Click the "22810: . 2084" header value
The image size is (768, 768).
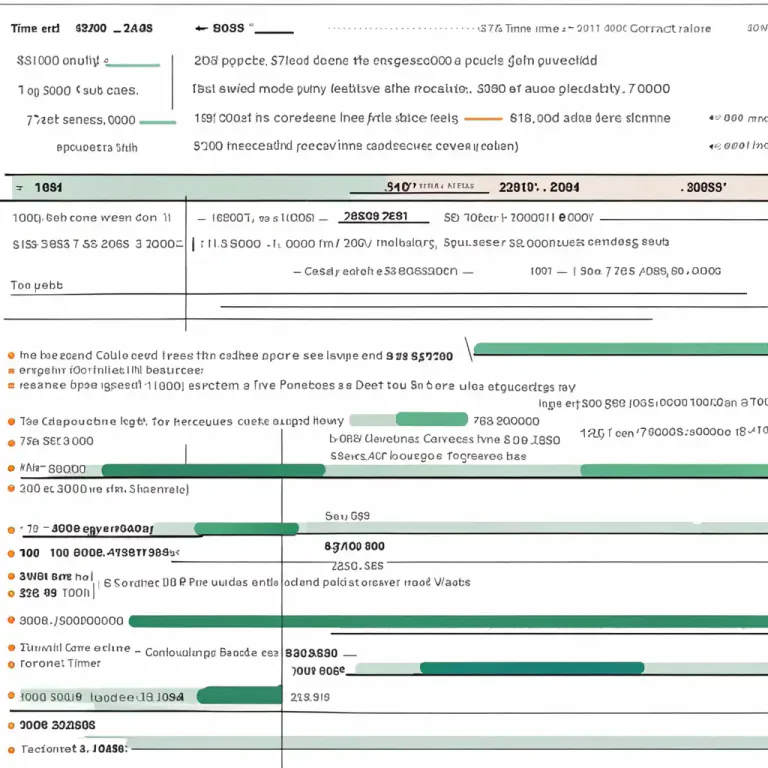(539, 187)
